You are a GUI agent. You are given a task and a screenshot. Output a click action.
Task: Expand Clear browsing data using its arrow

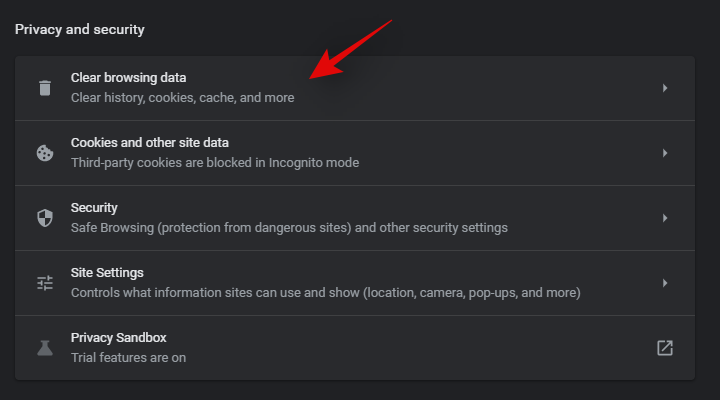665,88
